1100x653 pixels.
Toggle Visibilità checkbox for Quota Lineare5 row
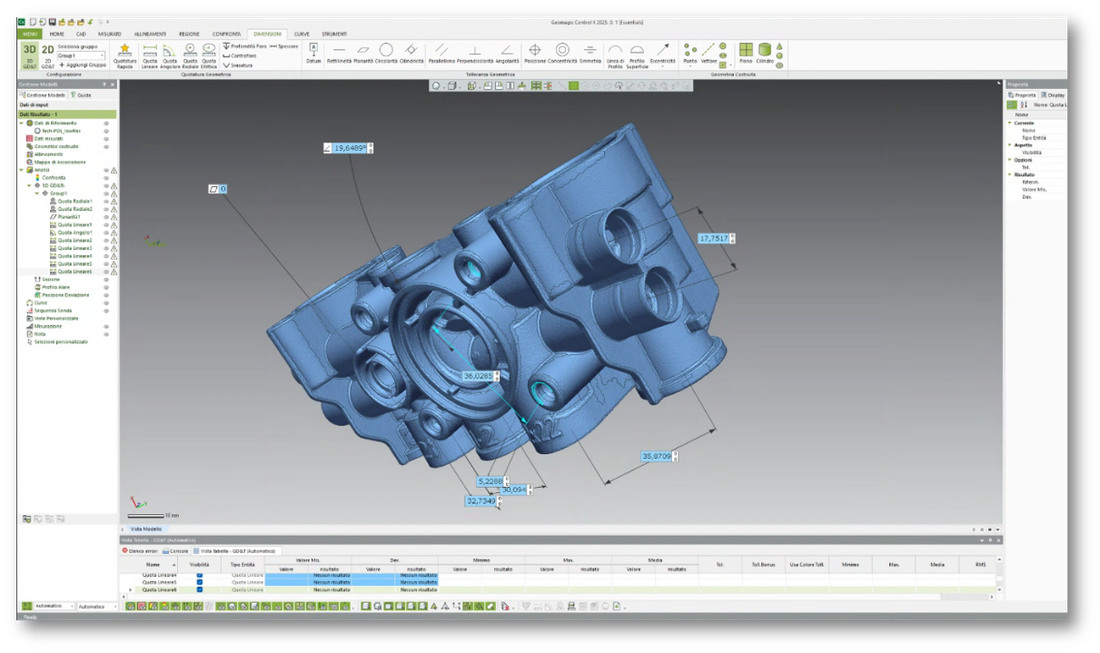[x=200, y=582]
